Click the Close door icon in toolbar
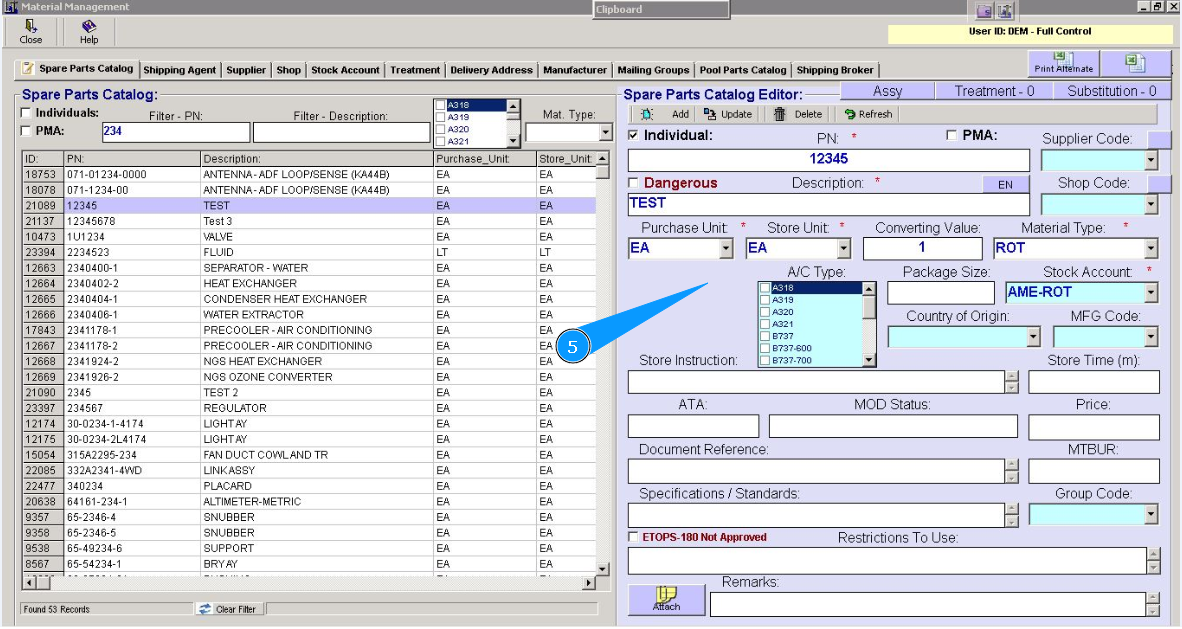This screenshot has width=1182, height=629. (31, 26)
